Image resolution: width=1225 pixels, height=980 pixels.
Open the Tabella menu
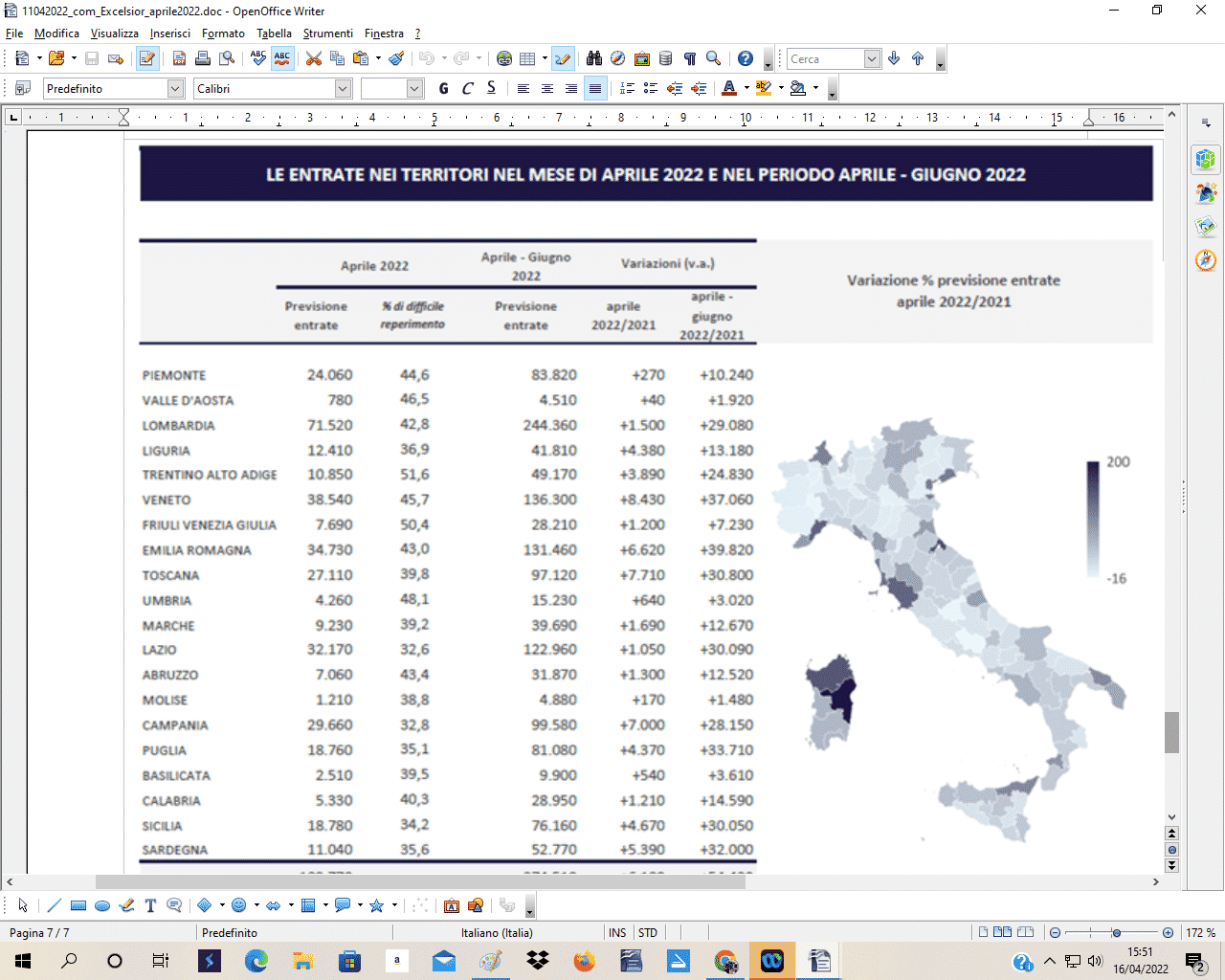[274, 33]
